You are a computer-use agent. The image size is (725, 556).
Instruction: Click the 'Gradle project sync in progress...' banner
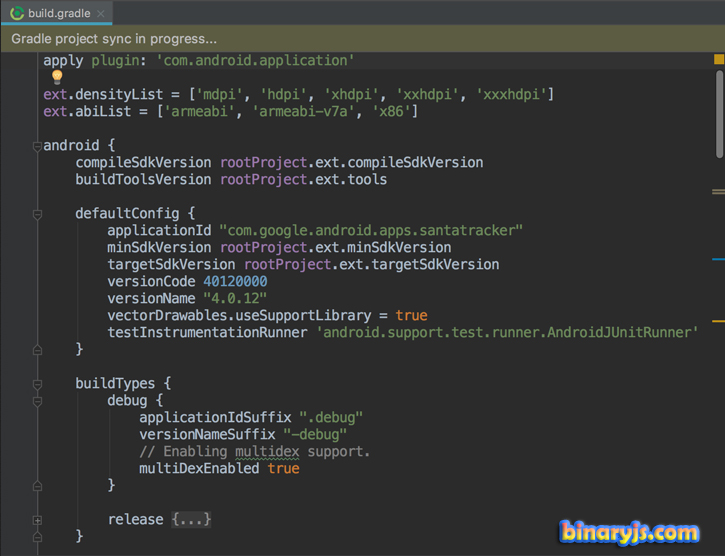pyautogui.click(x=362, y=39)
